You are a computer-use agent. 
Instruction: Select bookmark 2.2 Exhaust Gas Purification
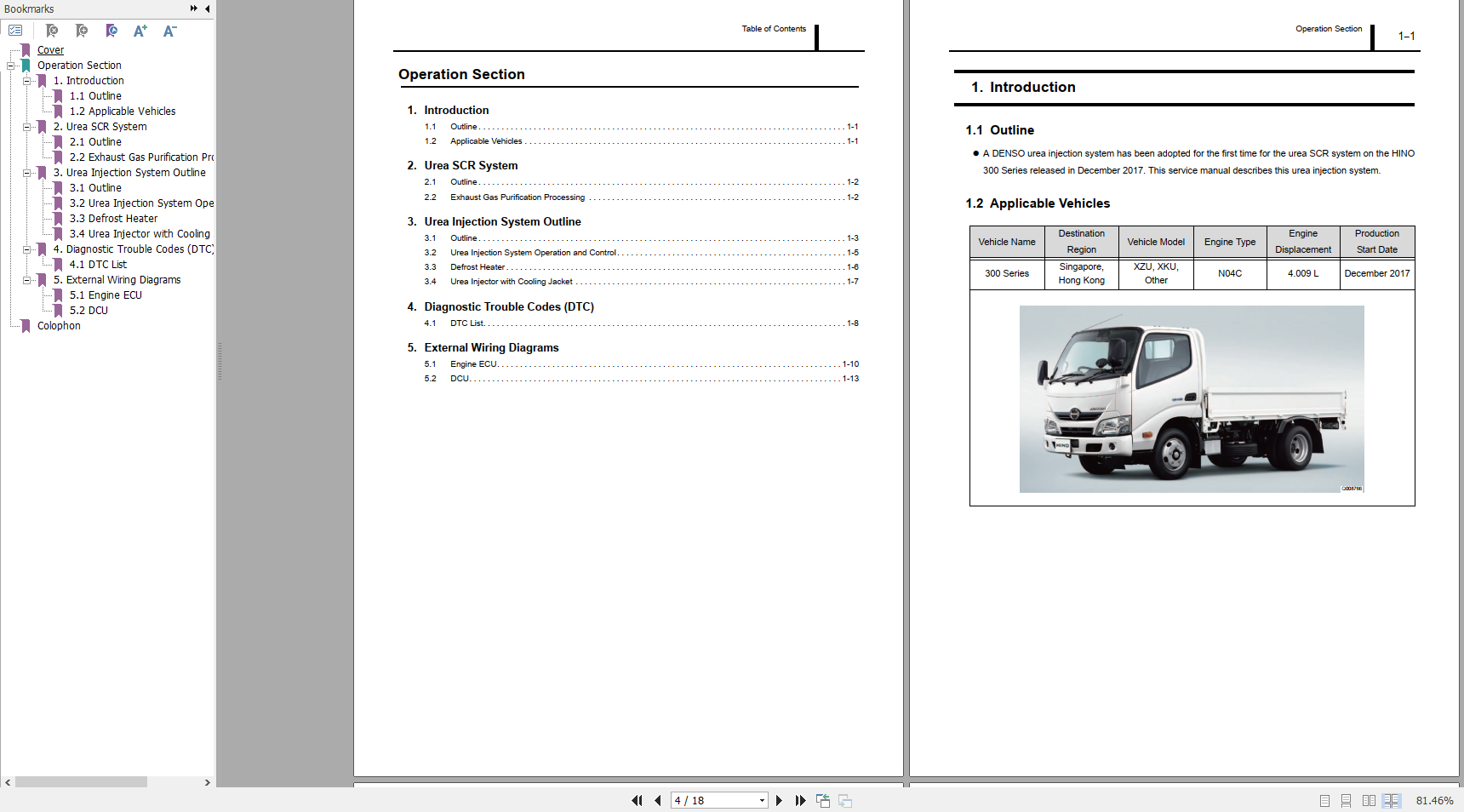click(141, 157)
